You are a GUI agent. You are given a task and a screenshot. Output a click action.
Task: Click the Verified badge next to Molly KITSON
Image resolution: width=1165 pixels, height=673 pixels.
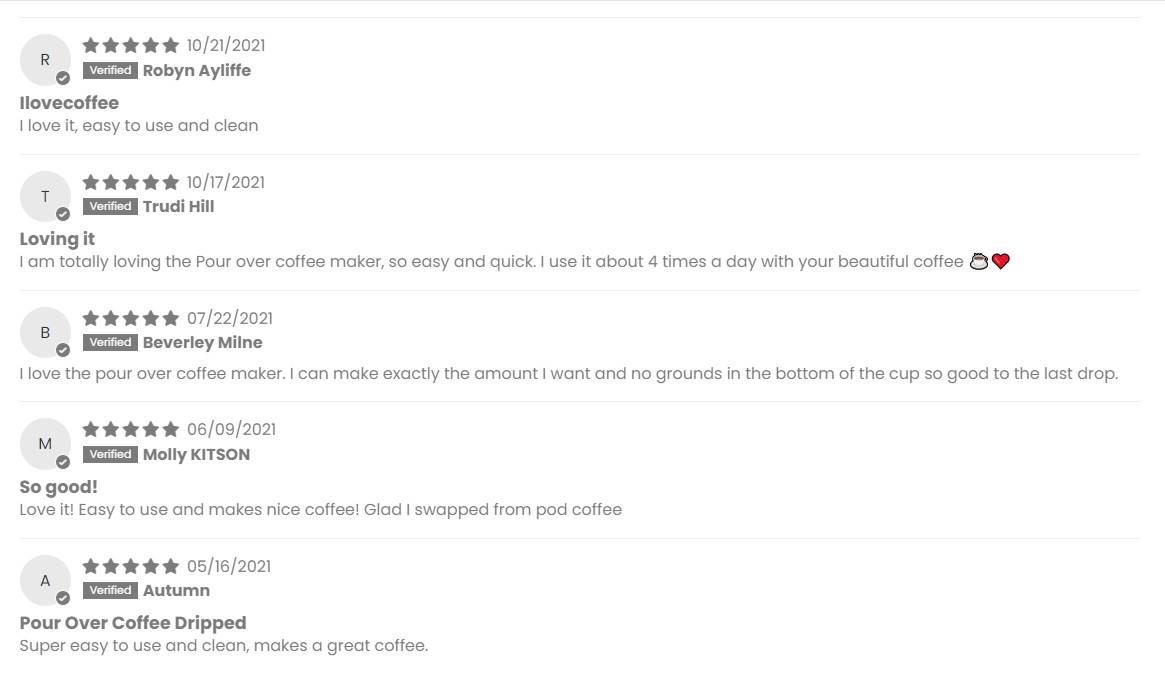pos(110,454)
